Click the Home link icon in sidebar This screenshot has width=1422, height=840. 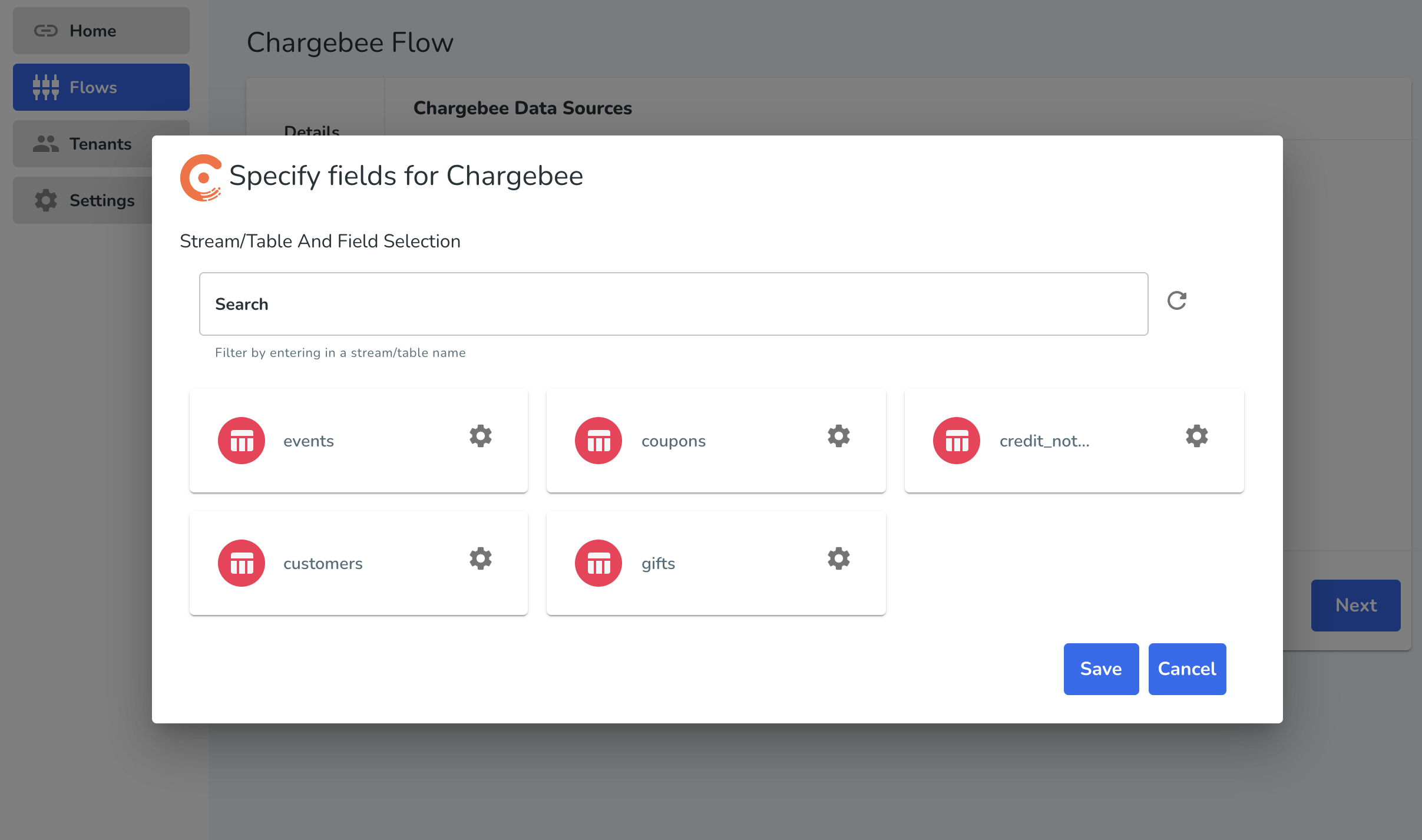pos(46,31)
